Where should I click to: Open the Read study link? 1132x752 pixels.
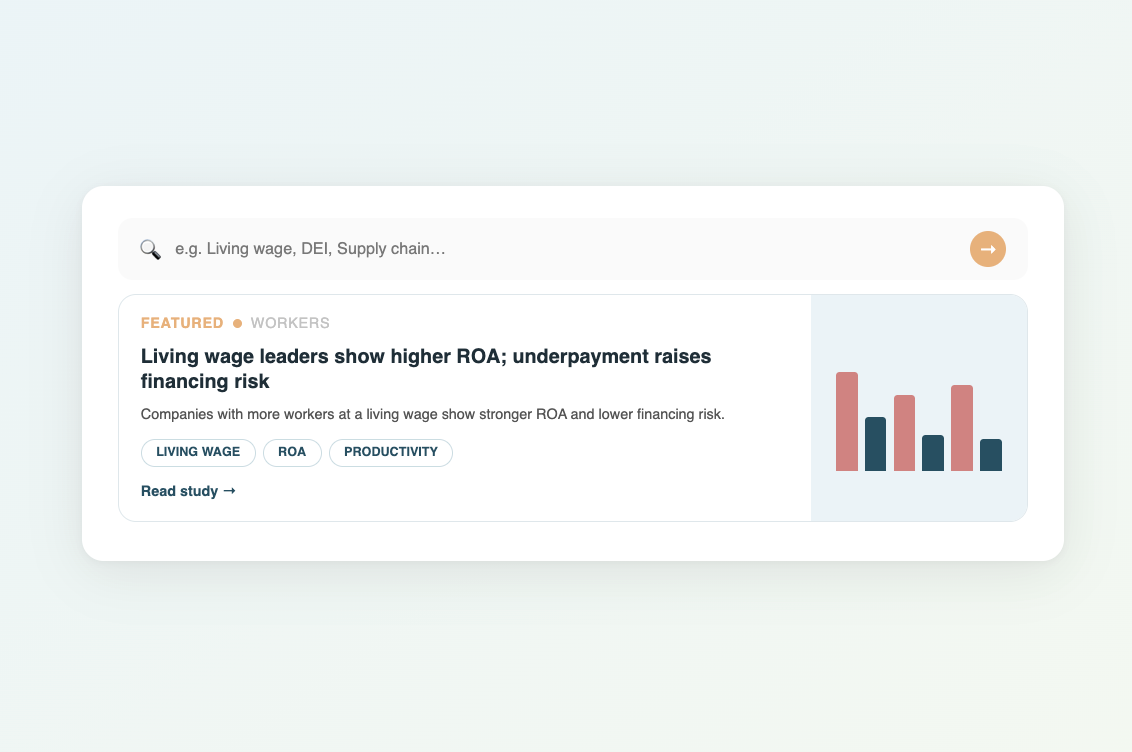[x=180, y=491]
